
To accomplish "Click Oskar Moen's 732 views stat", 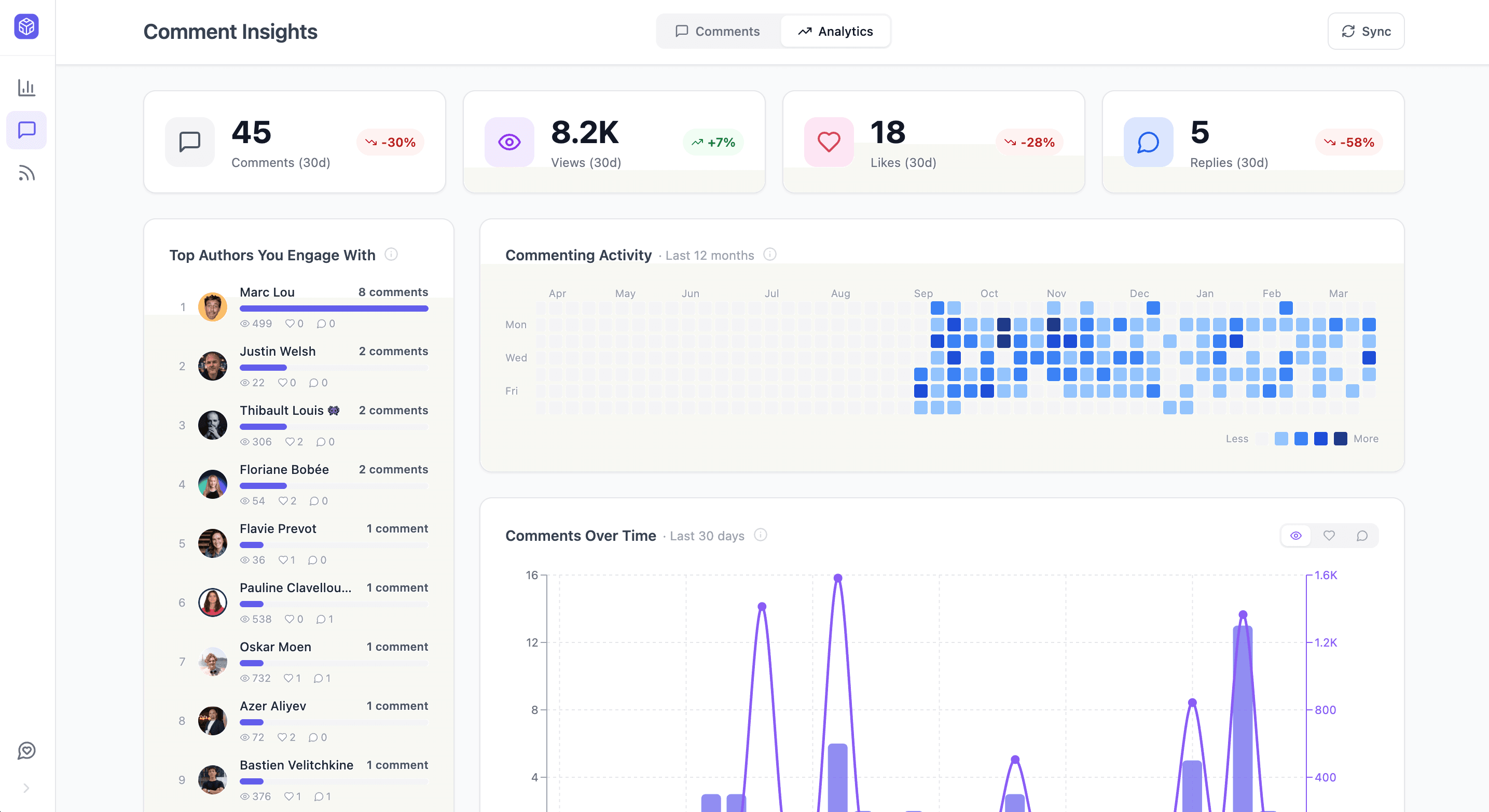I will pos(255,678).
